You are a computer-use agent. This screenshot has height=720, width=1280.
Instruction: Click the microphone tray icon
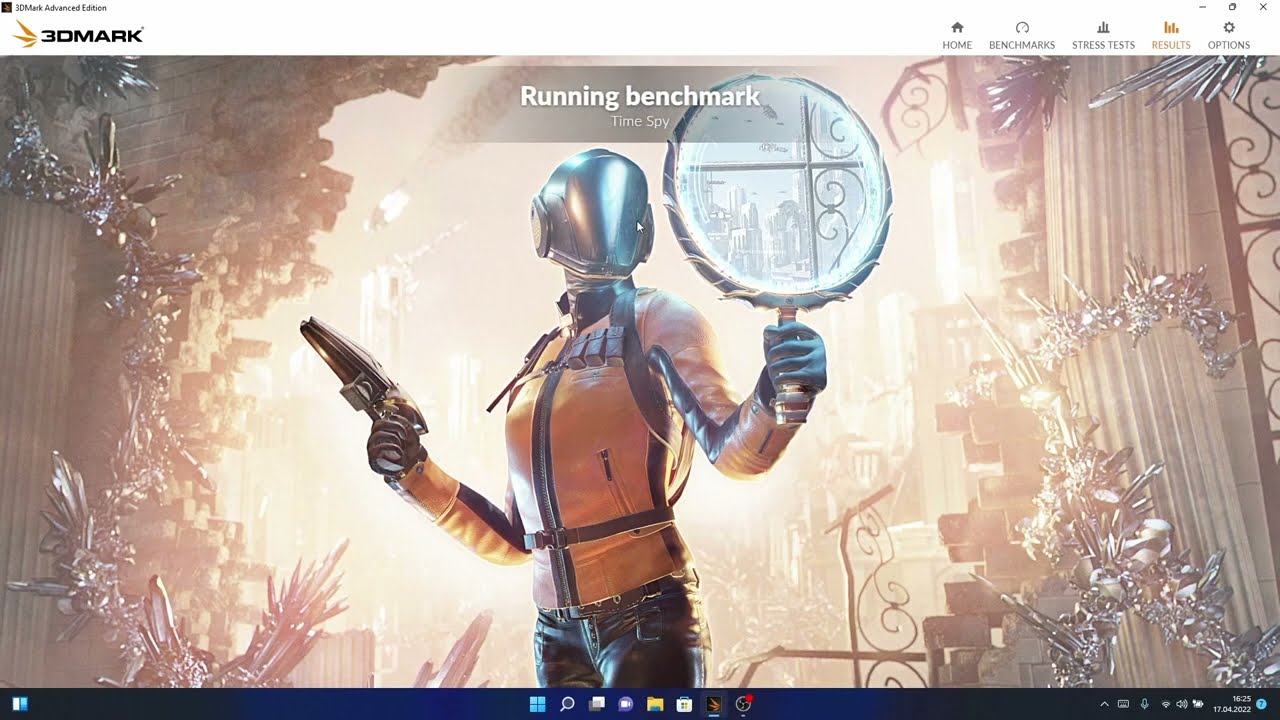coord(1145,704)
